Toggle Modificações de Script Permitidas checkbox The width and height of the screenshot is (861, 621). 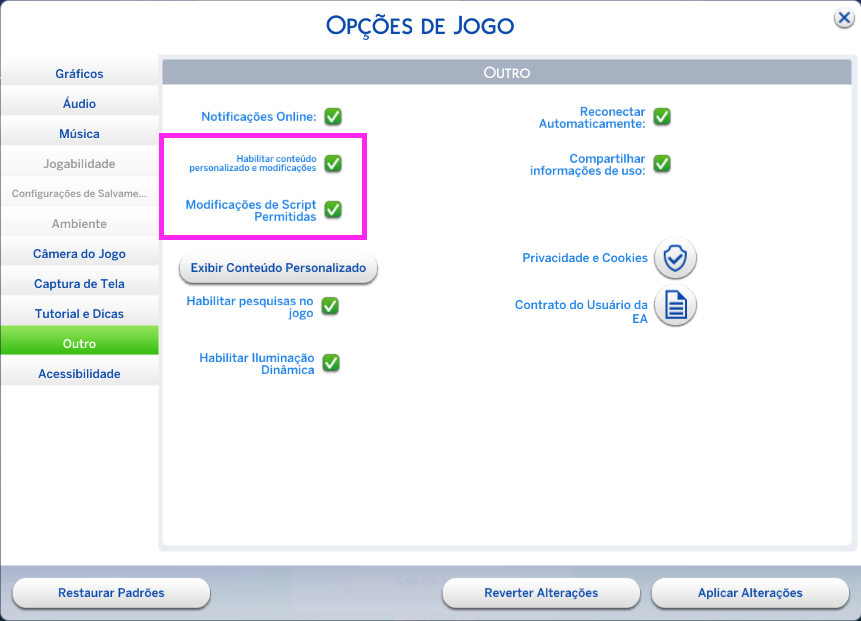click(x=333, y=209)
